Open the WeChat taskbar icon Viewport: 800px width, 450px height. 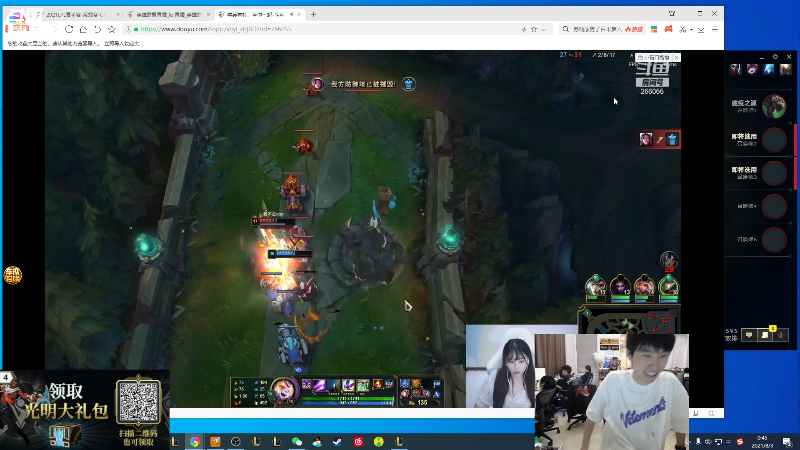tap(297, 441)
